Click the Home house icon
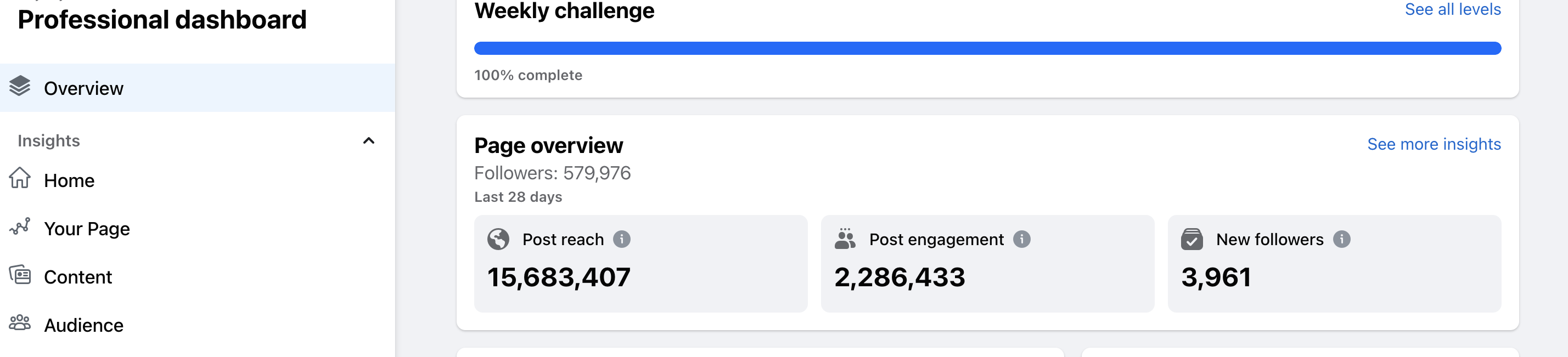Image resolution: width=1568 pixels, height=357 pixels. [19, 178]
